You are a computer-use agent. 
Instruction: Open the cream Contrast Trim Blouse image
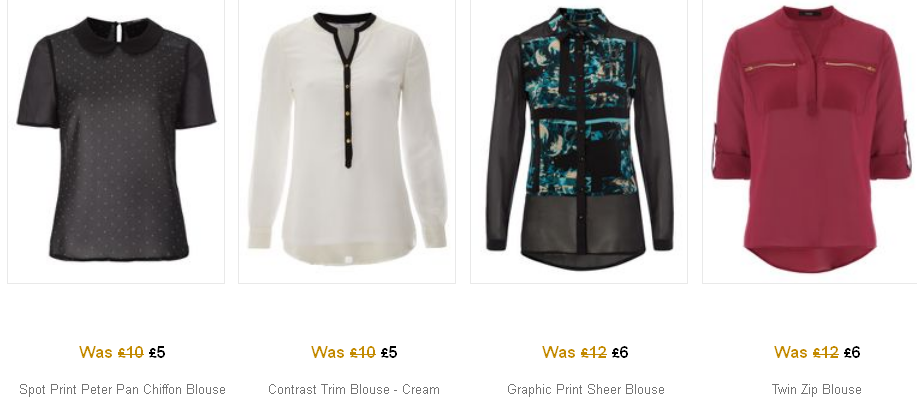[347, 141]
